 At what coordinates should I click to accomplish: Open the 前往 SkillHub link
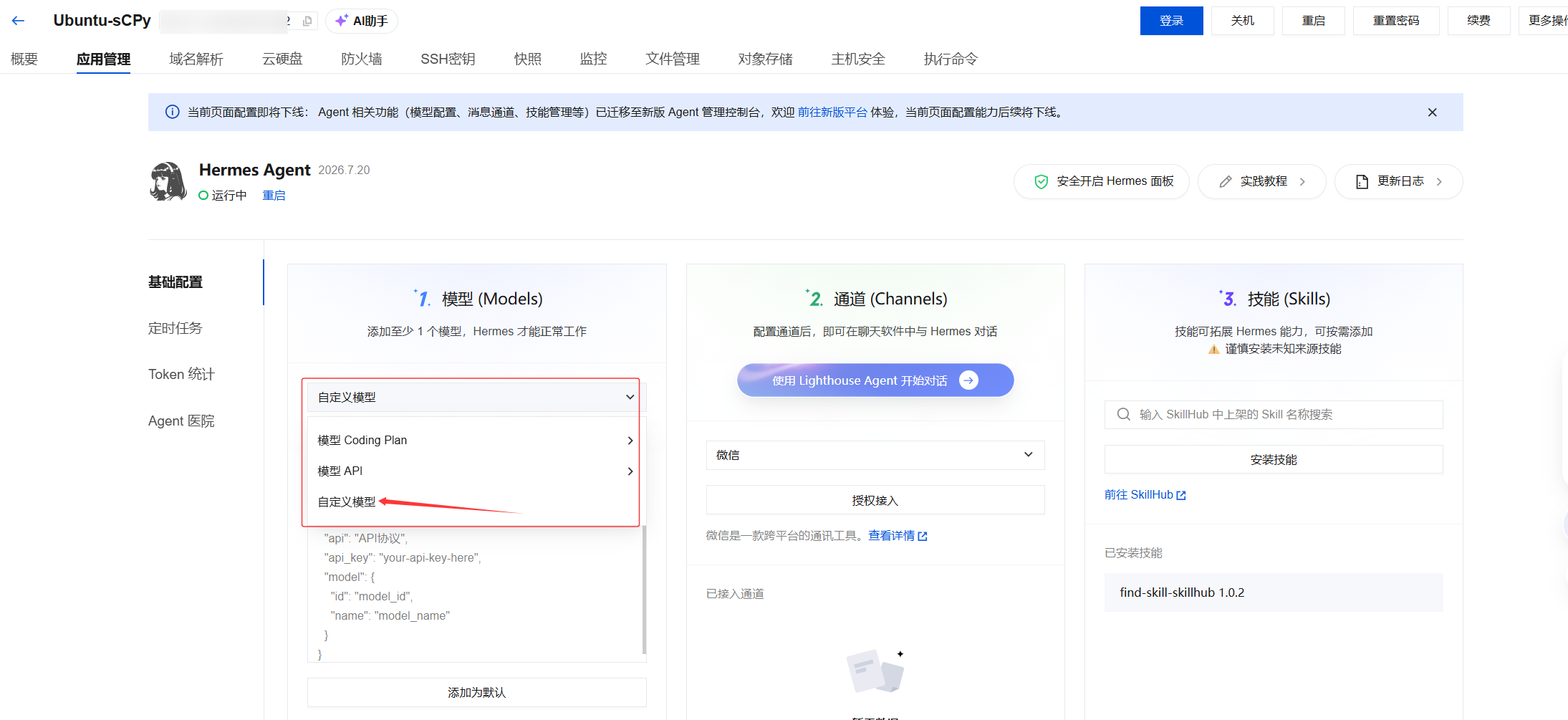click(1139, 495)
